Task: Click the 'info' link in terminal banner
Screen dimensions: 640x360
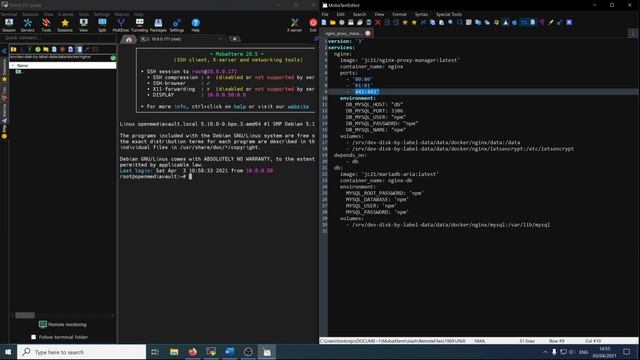Action: [180, 107]
